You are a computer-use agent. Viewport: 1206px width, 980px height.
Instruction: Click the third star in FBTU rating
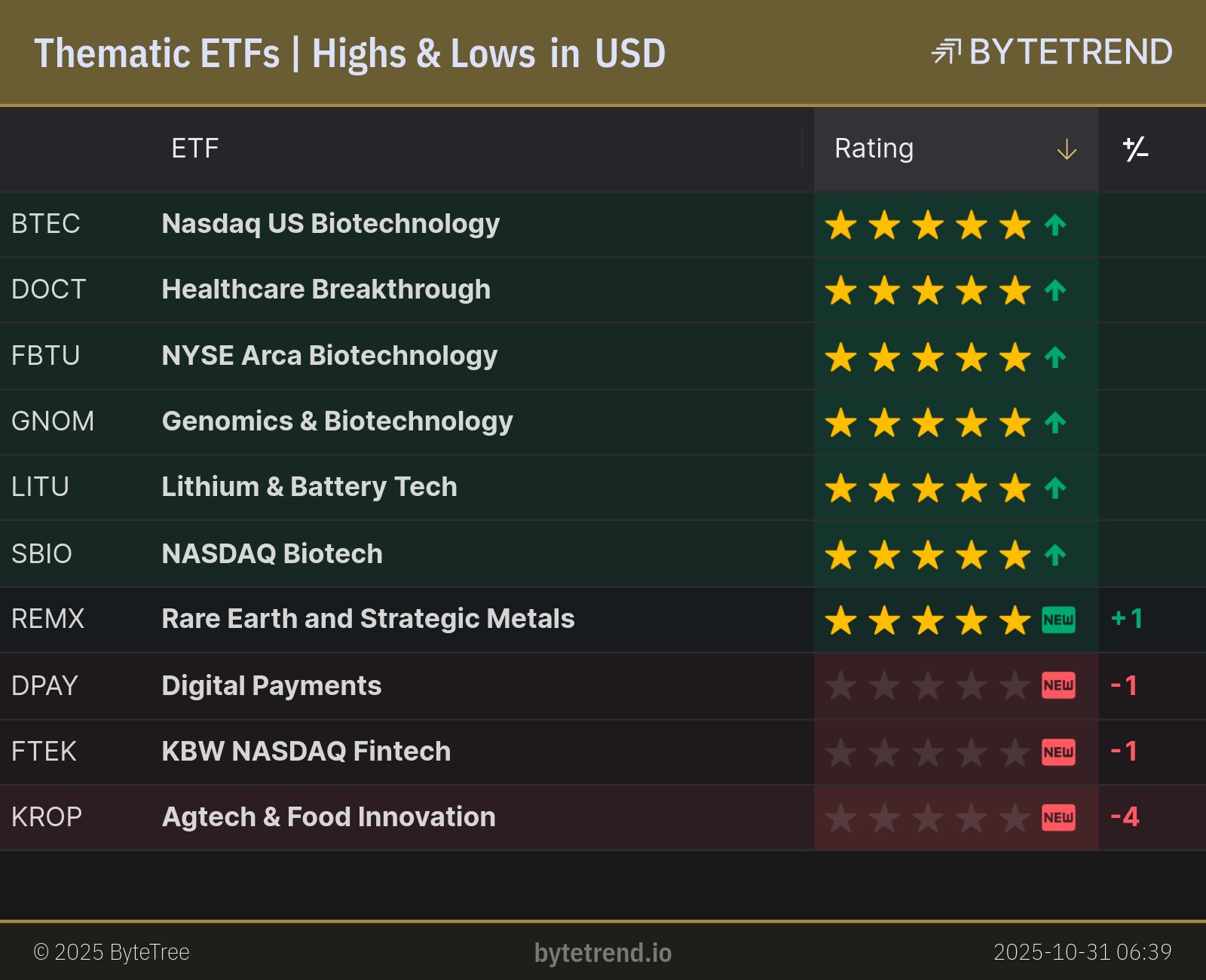(x=928, y=357)
